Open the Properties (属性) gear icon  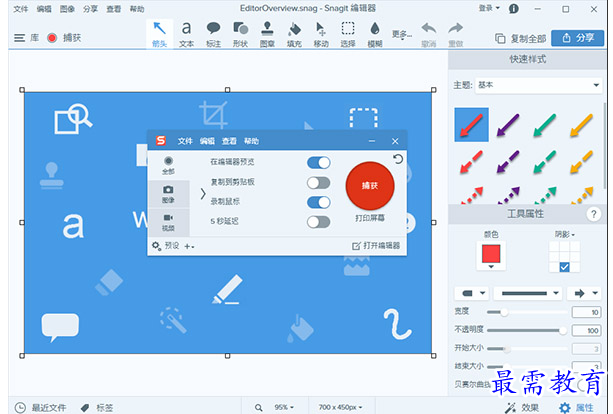[565, 407]
